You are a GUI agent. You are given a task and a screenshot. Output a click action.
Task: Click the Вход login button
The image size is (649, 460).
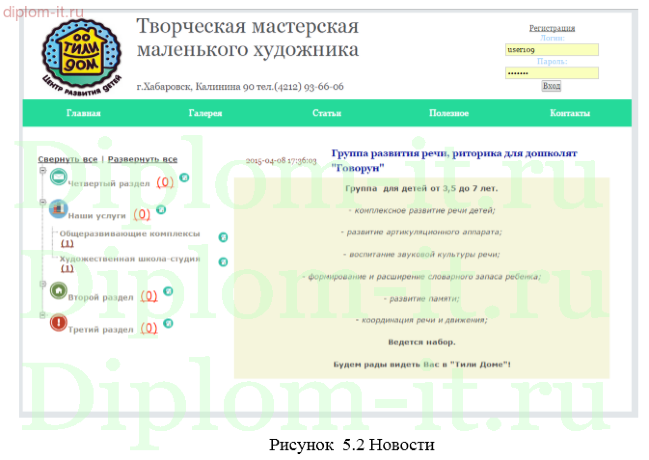551,86
